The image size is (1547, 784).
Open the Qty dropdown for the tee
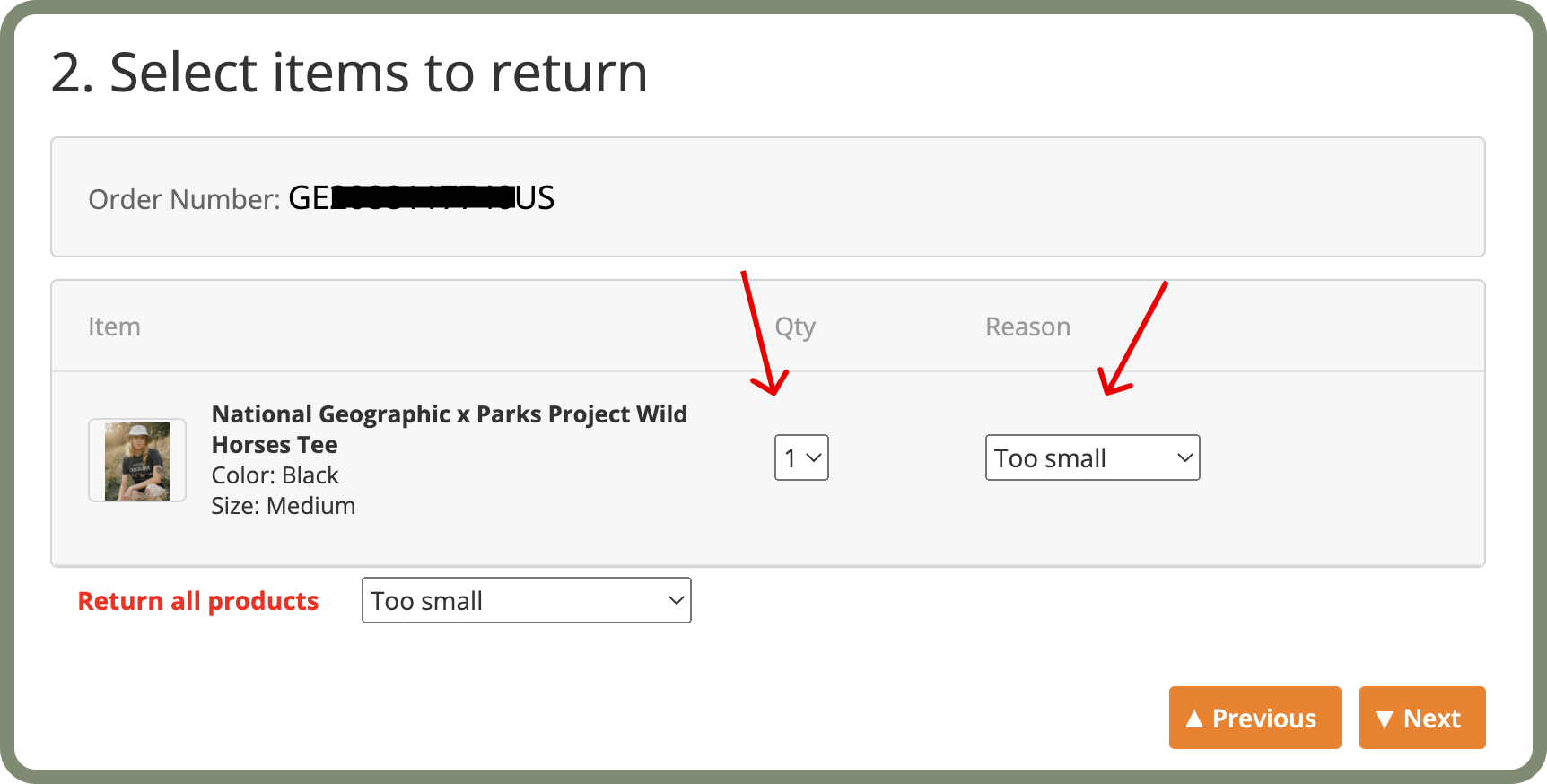[800, 457]
